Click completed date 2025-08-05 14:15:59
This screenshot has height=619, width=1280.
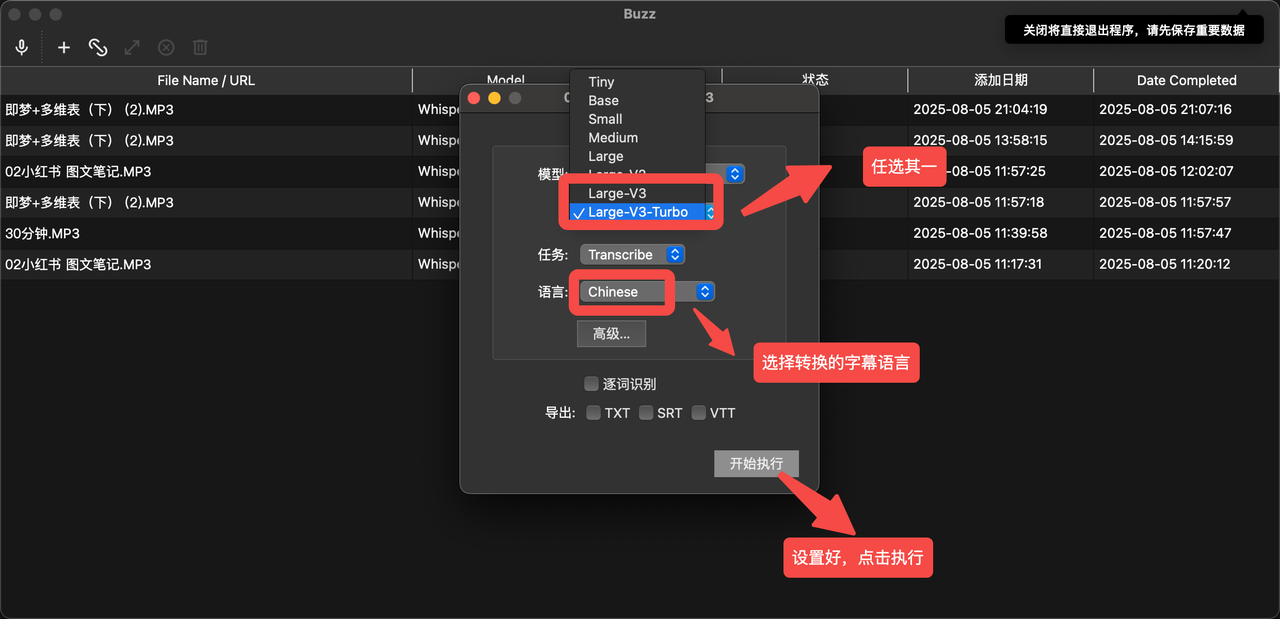pos(1165,140)
